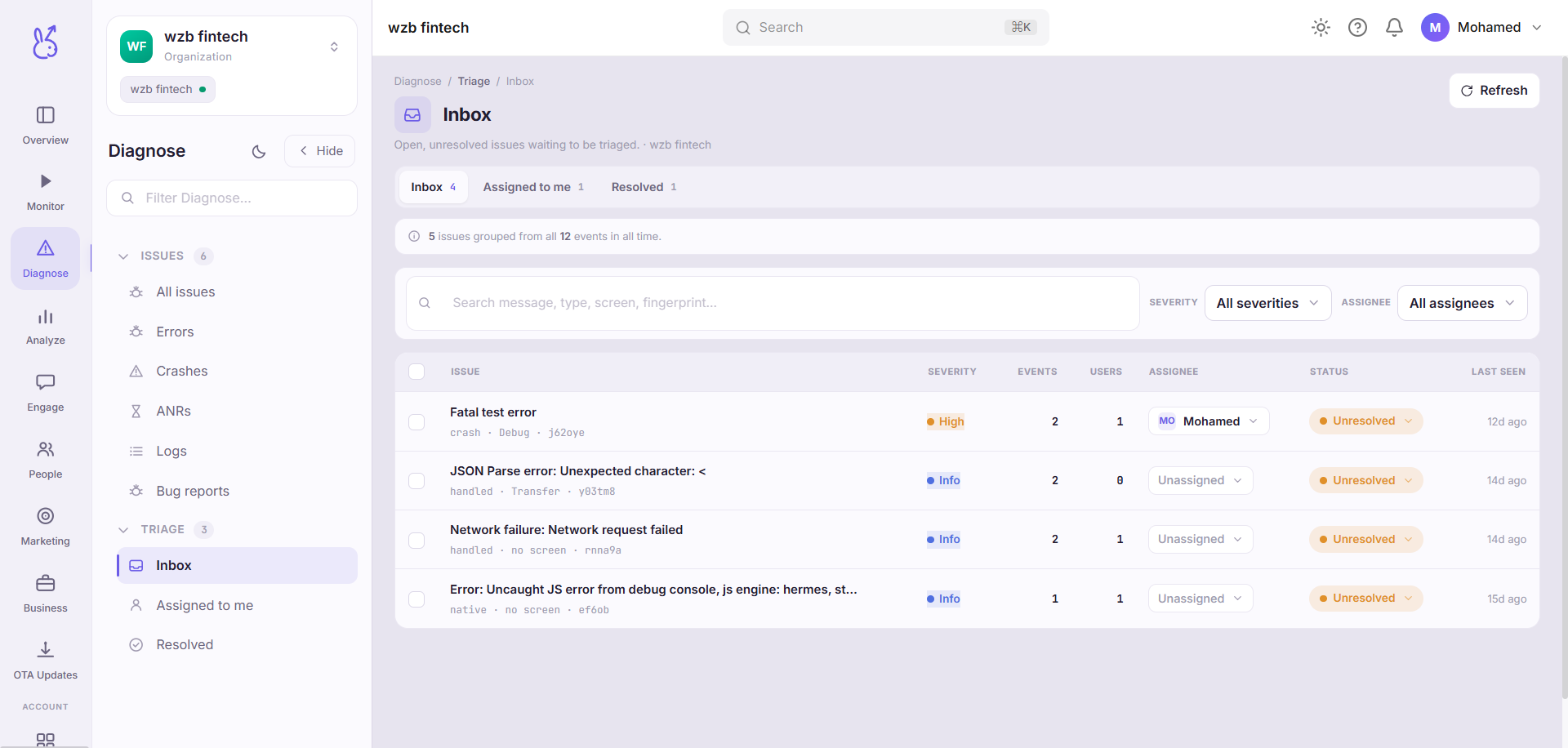Change Unresolved status of Fatal test error

click(x=1365, y=421)
